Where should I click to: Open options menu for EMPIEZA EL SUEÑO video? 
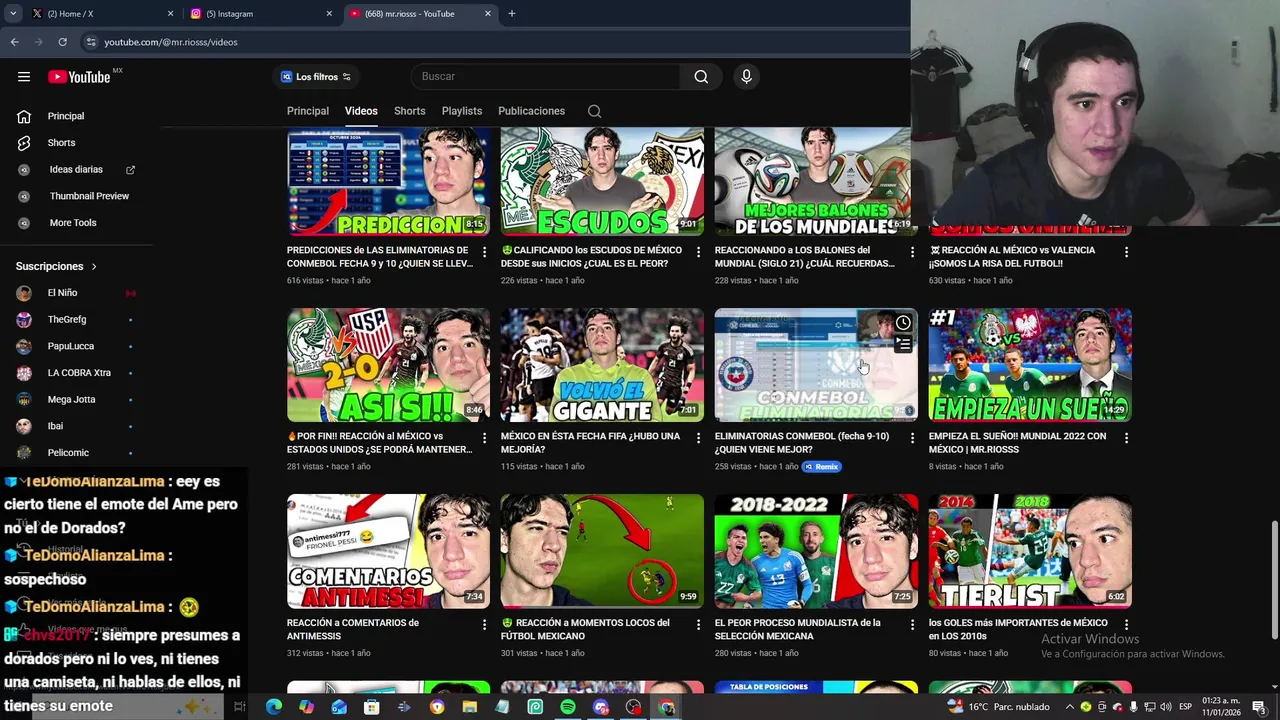[x=1126, y=438]
